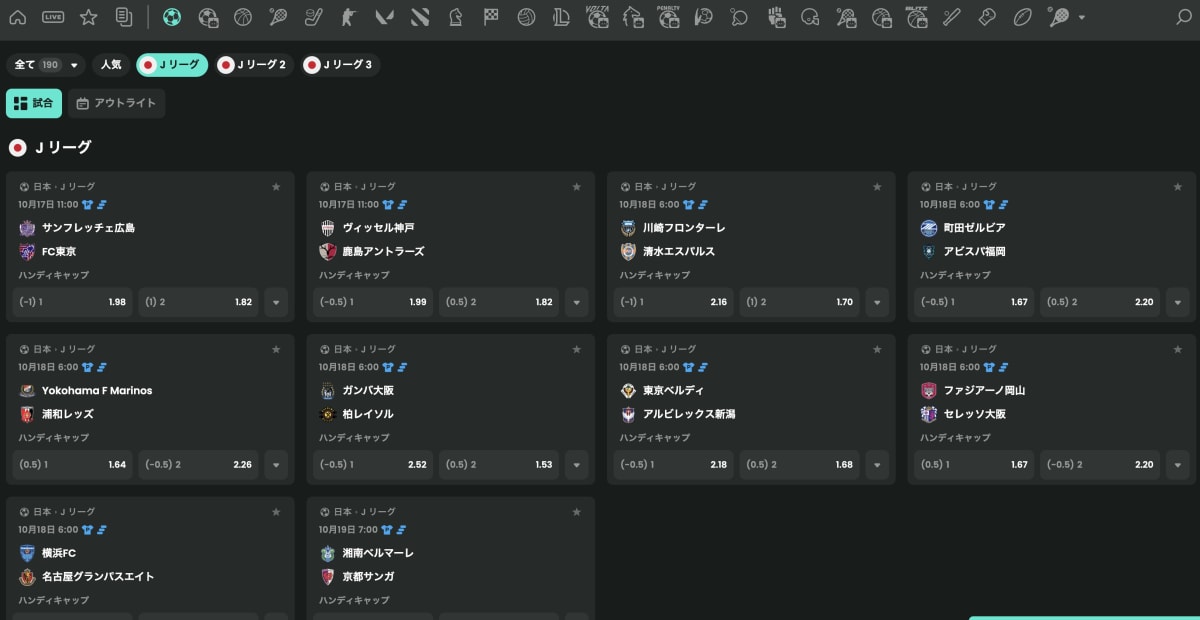Favorite the 川崎フロンターレ match star
This screenshot has height=620, width=1200.
pyautogui.click(x=877, y=187)
